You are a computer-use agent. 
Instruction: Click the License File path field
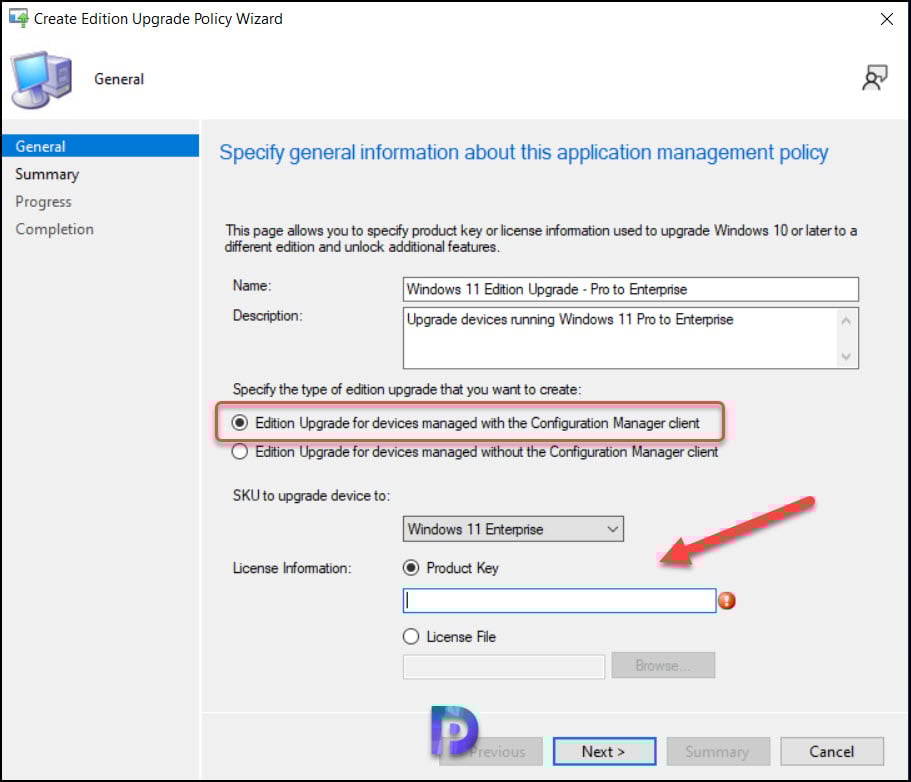point(504,666)
